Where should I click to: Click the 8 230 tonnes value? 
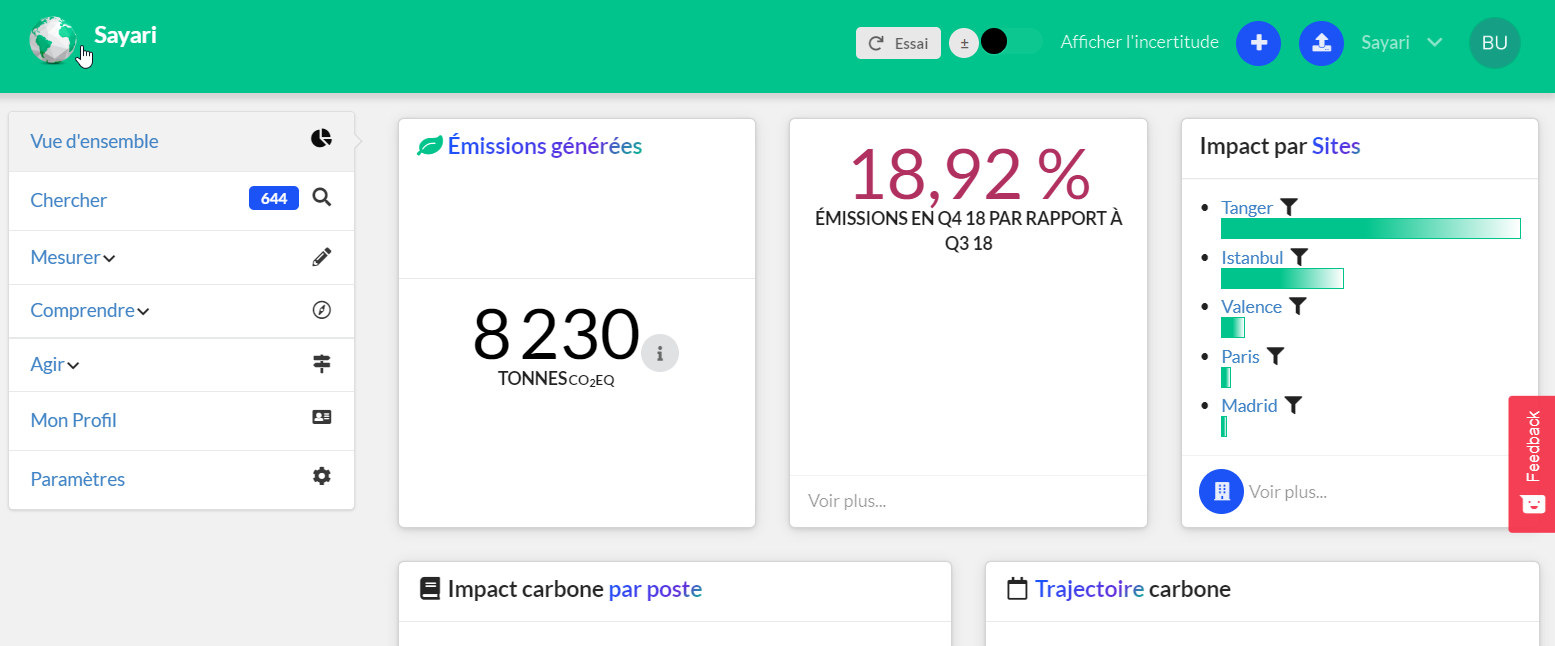click(x=556, y=335)
